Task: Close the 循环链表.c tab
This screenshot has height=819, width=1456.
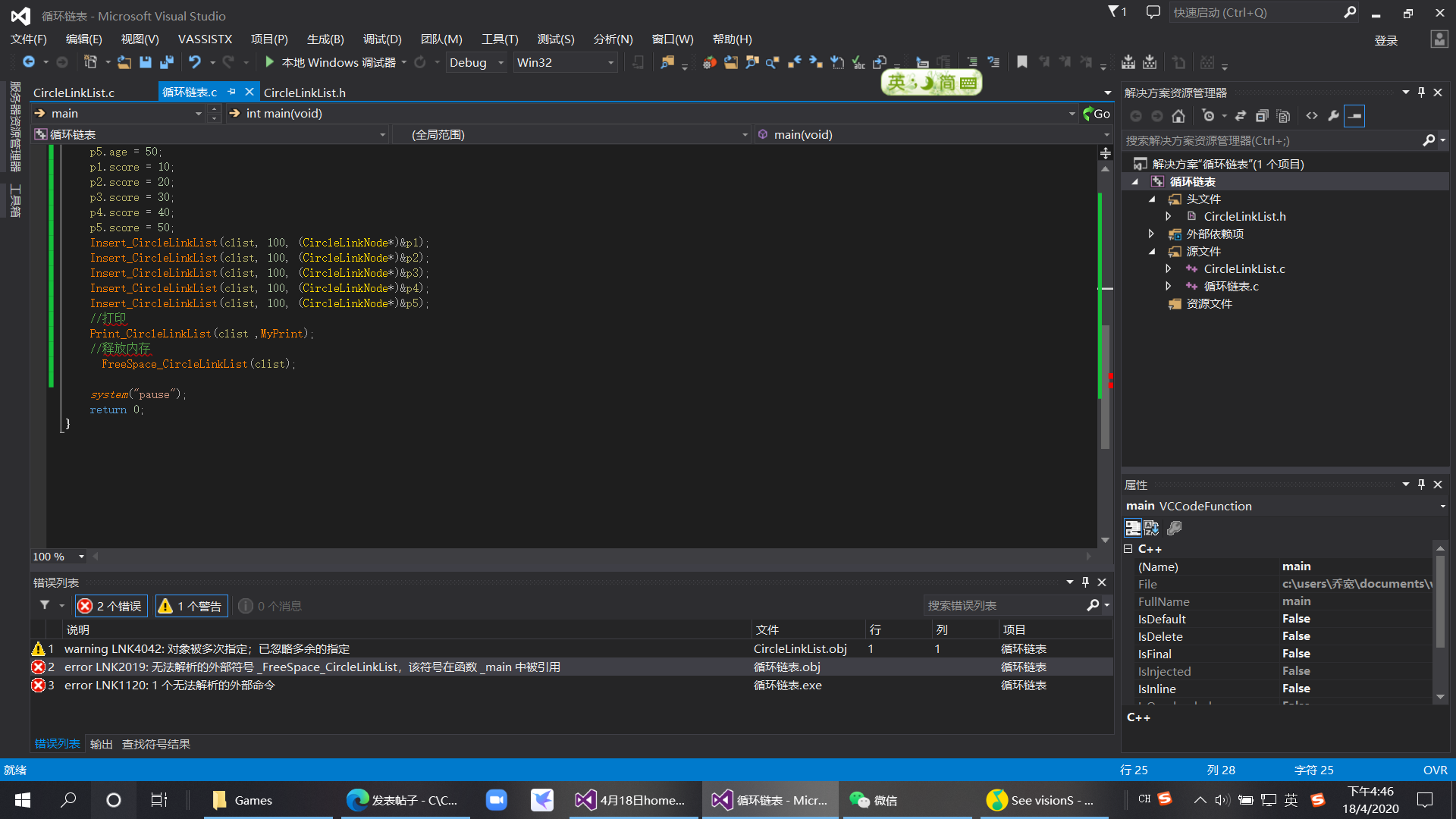Action: point(249,92)
